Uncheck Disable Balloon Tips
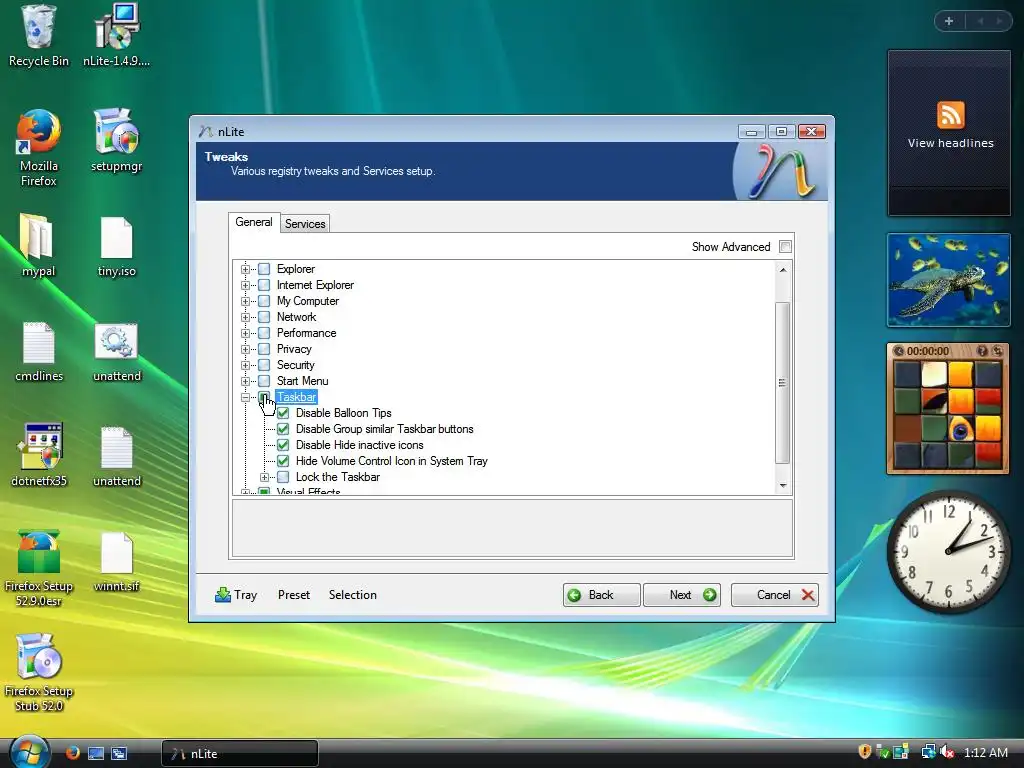 (x=283, y=413)
